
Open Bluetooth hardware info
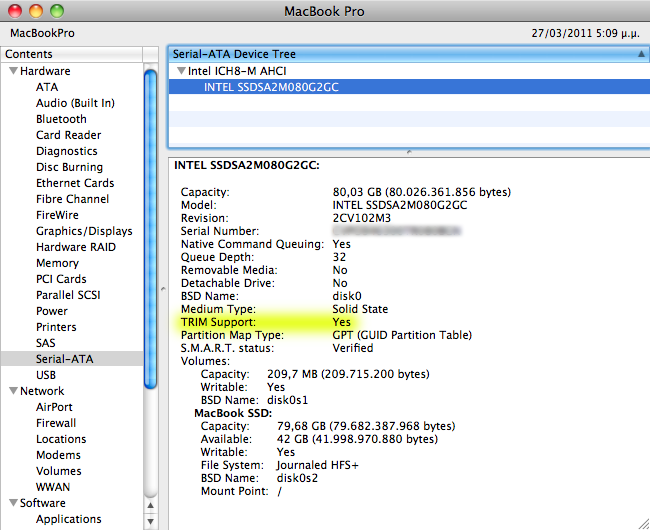[61, 119]
